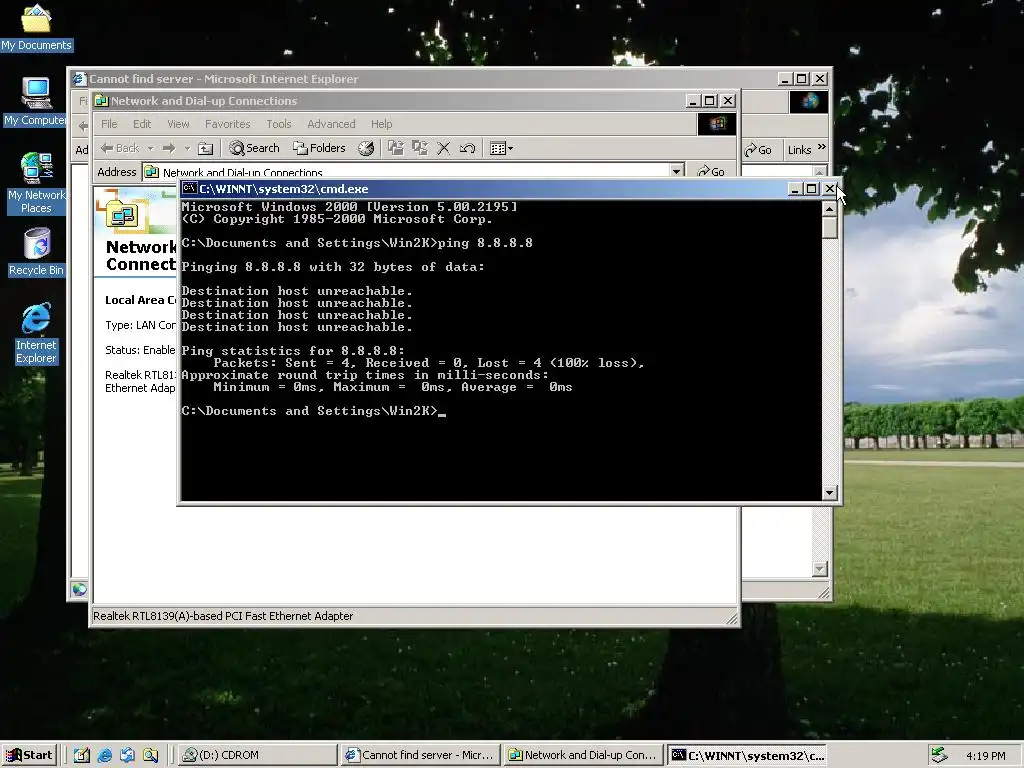This screenshot has width=1024, height=768.
Task: Launch Outlook Express from quick launch
Action: point(127,755)
